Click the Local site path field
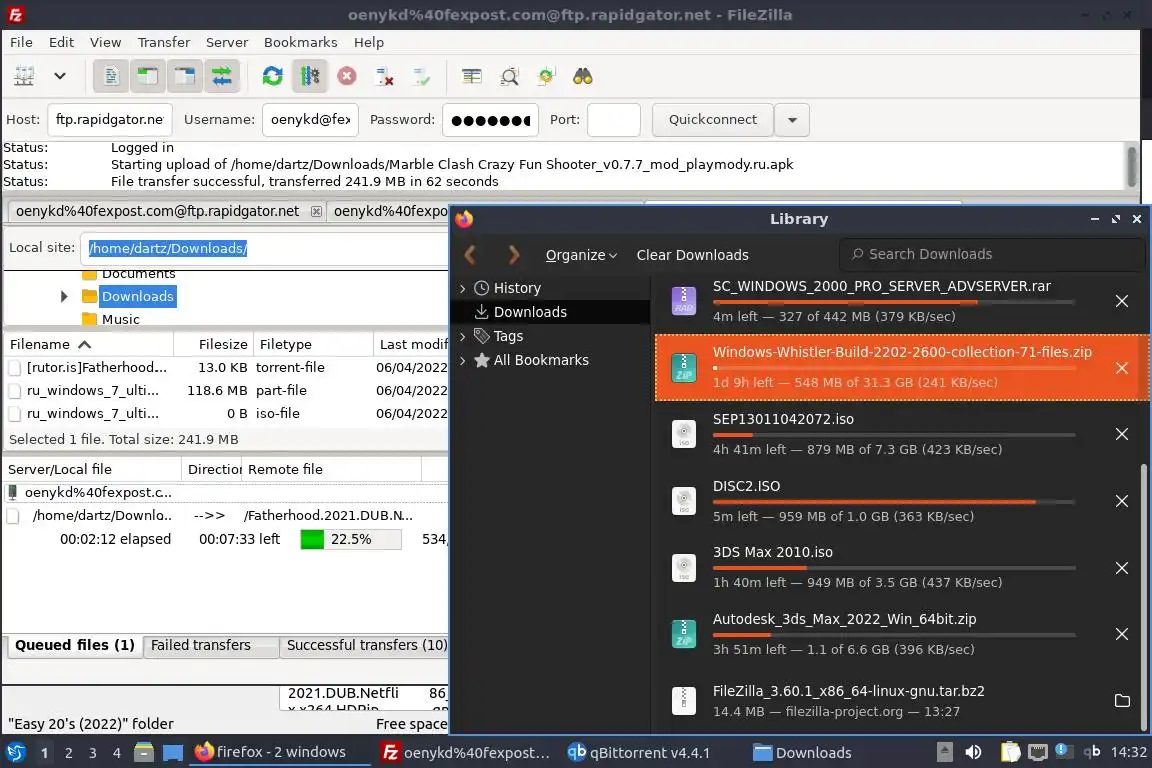 coord(266,248)
